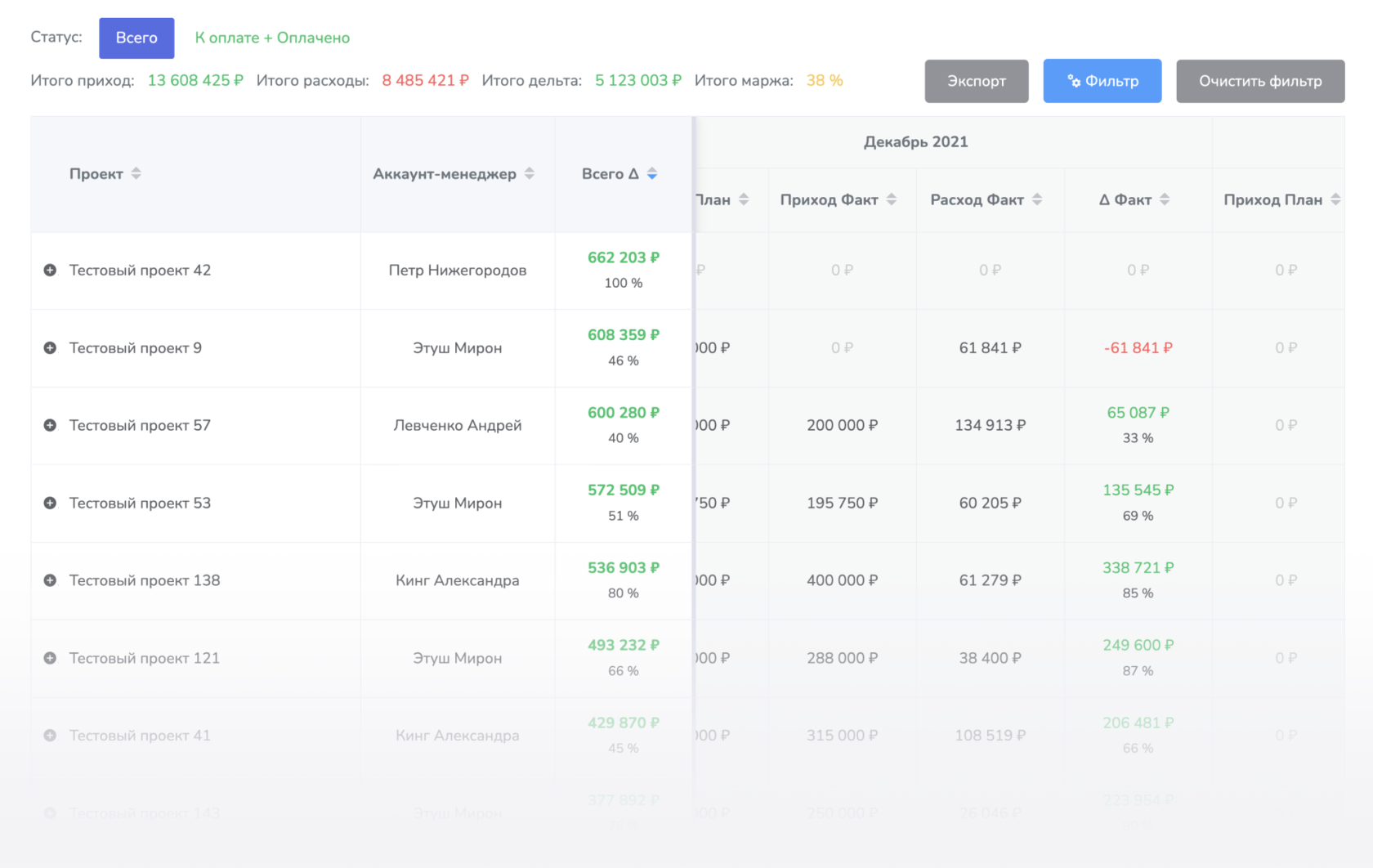
Task: Sort by Расход Факт column
Action: coord(1036,199)
